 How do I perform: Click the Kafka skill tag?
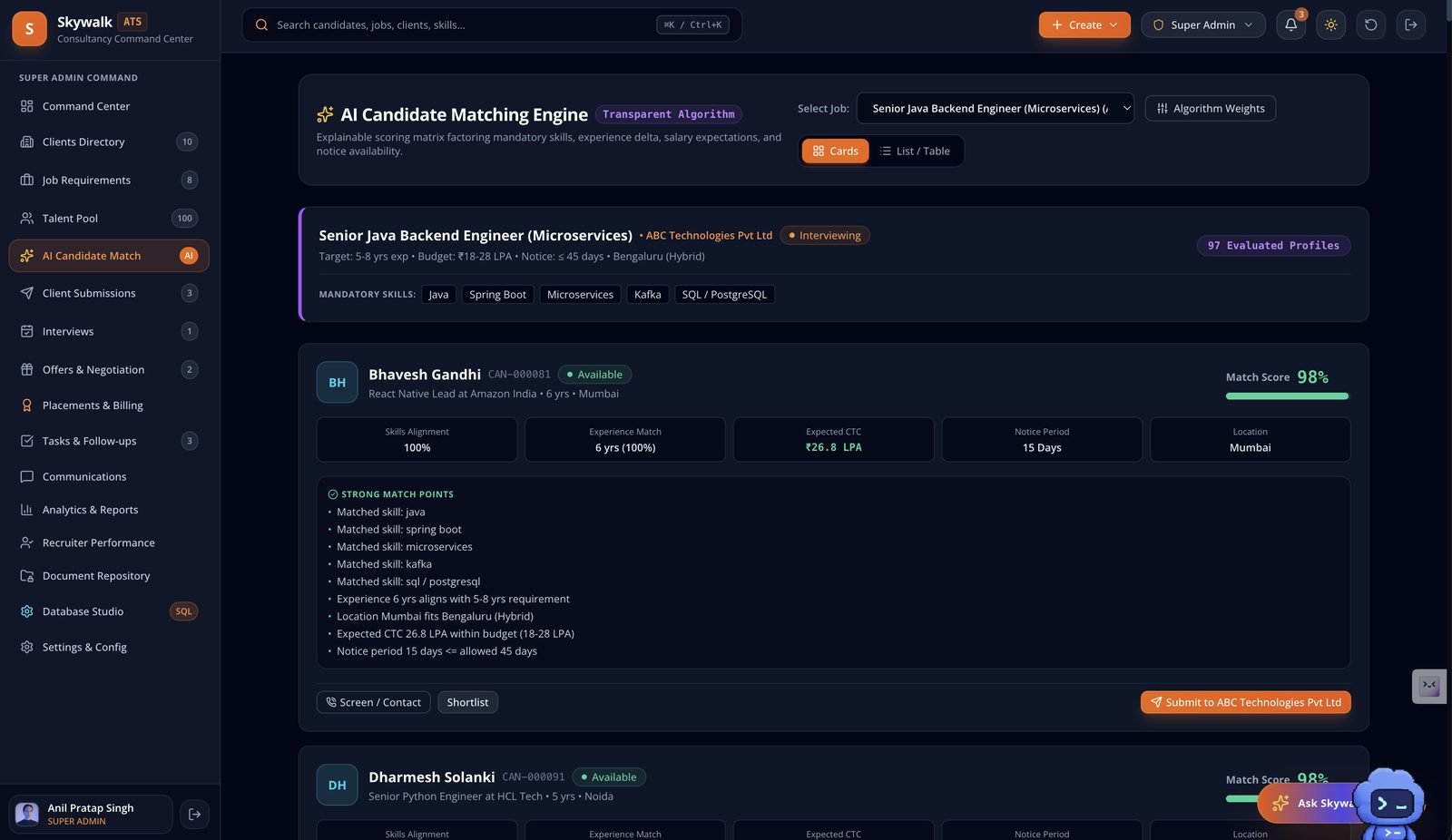647,294
